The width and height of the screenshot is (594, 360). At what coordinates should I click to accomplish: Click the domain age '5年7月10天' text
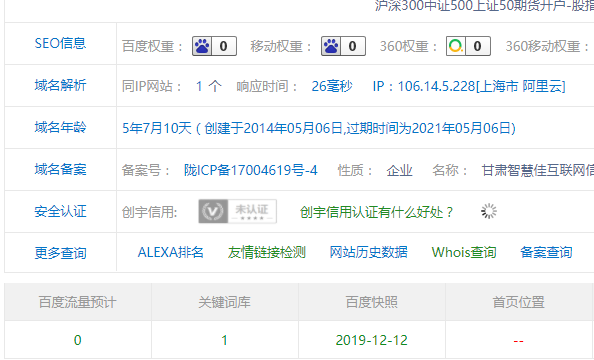[157, 128]
